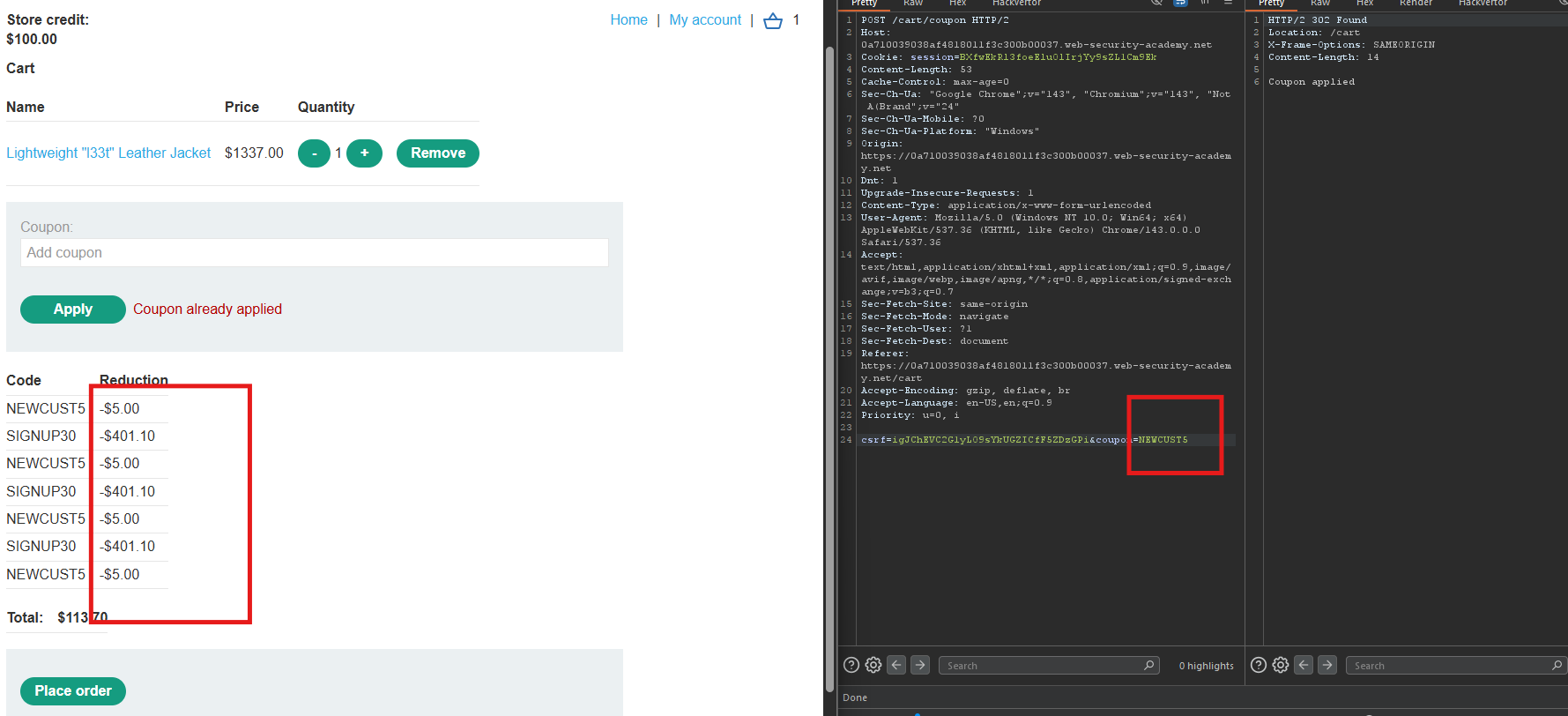
Task: Click the browser page vertical scrollbar
Action: (x=829, y=370)
